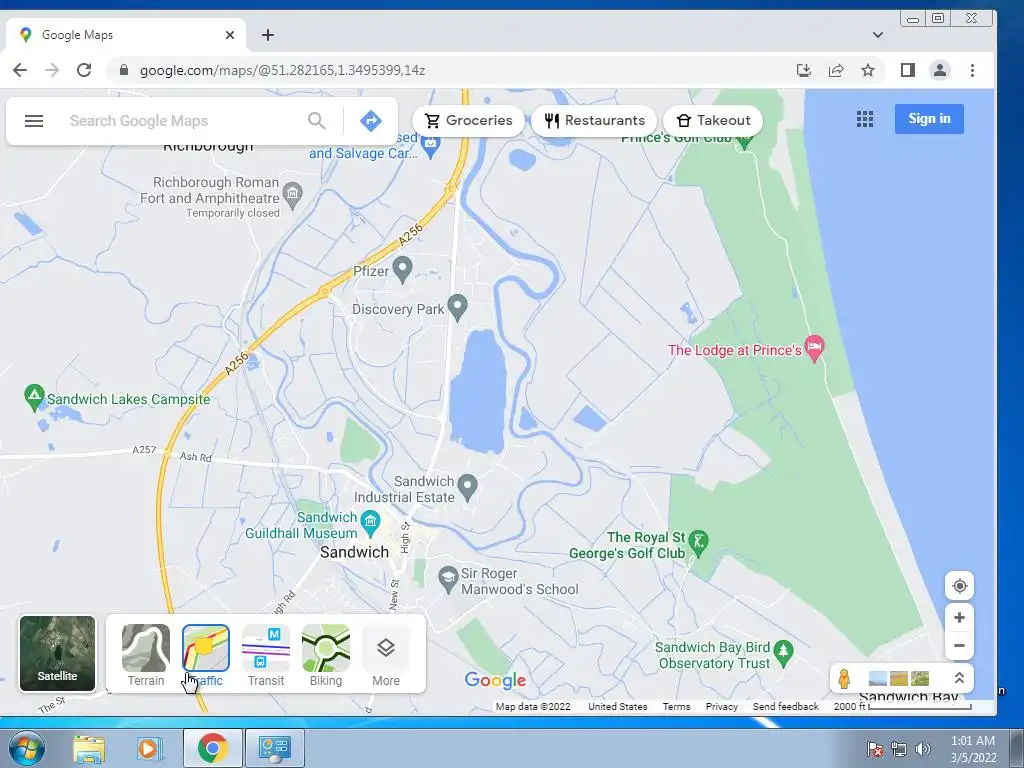Viewport: 1024px width, 768px height.
Task: Open Chrome three-dot menu
Action: [x=972, y=70]
